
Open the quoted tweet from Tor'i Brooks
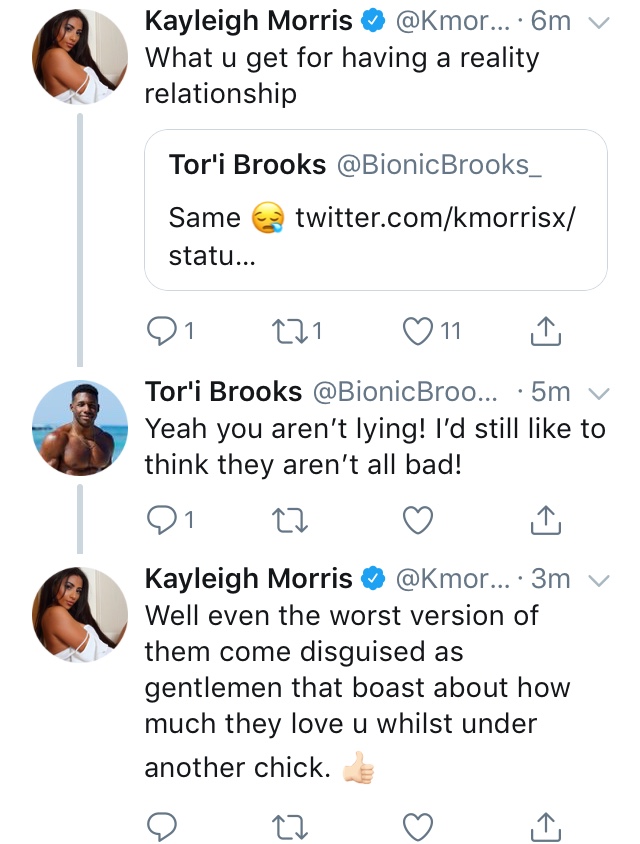376,210
